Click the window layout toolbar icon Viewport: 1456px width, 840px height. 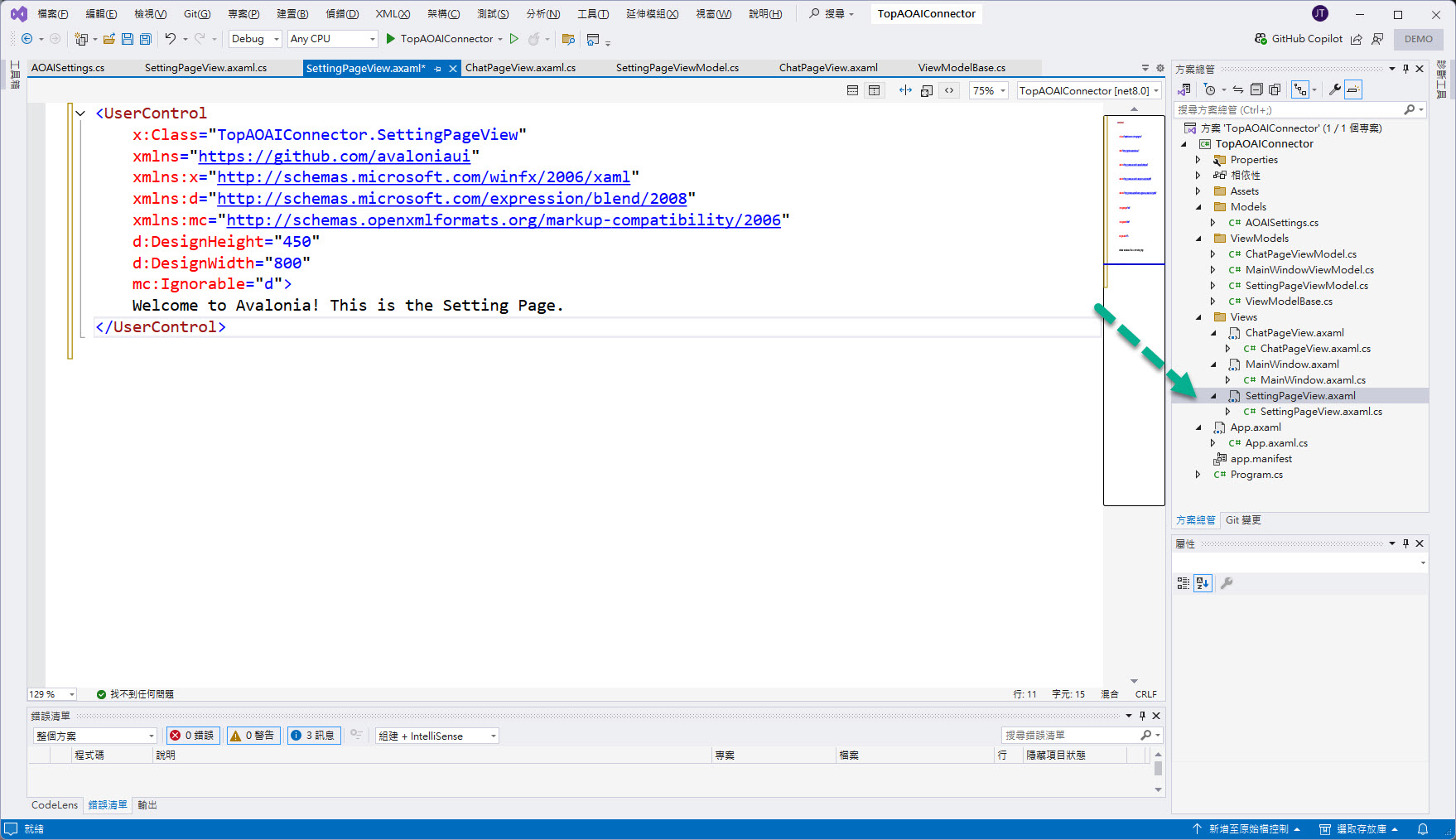pyautogui.click(x=593, y=39)
